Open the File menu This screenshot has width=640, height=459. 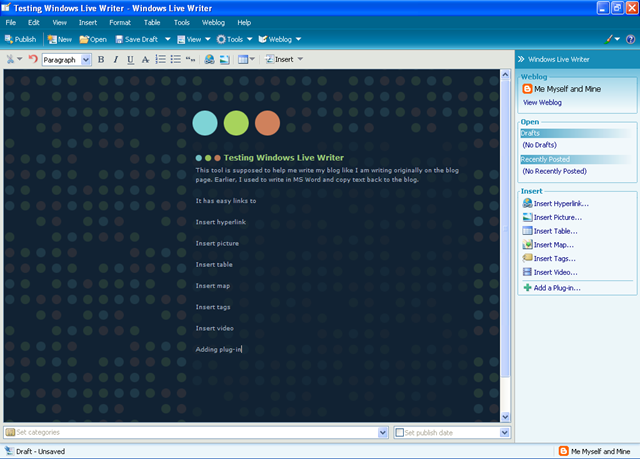pyautogui.click(x=11, y=22)
